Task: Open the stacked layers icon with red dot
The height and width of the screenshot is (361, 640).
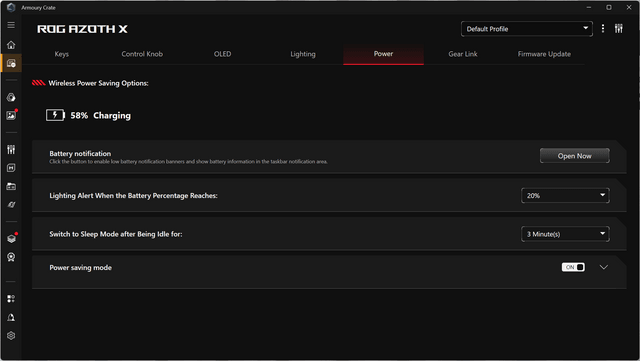Action: click(x=11, y=238)
